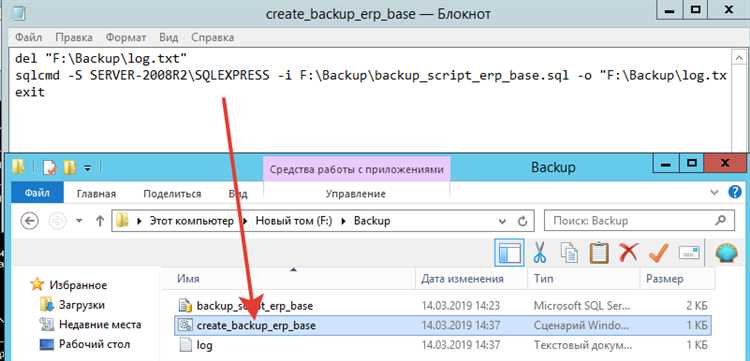The image size is (750, 361).
Task: Open the blue Файл tab in Explorer
Action: click(x=37, y=194)
